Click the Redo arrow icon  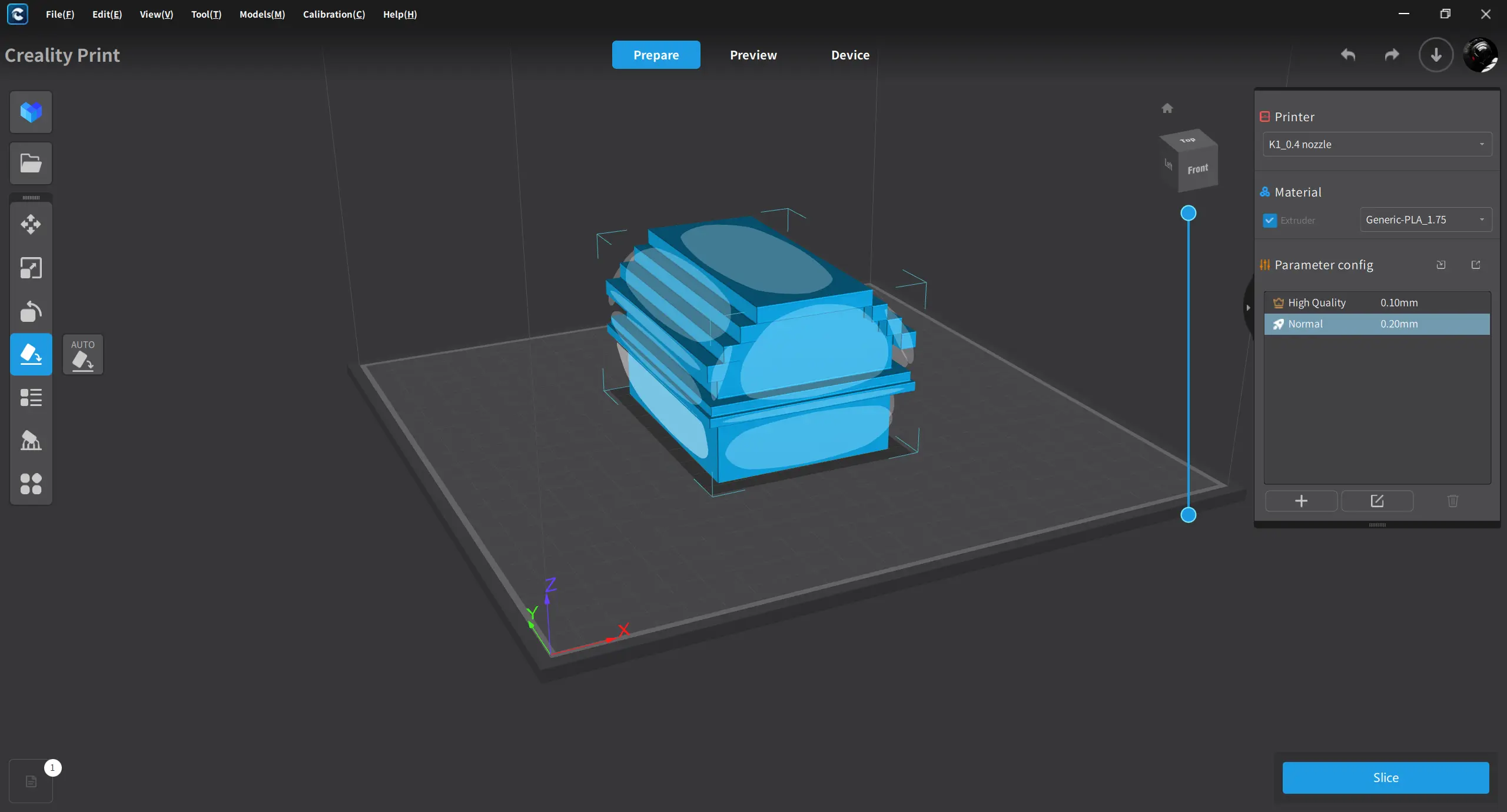(1392, 55)
